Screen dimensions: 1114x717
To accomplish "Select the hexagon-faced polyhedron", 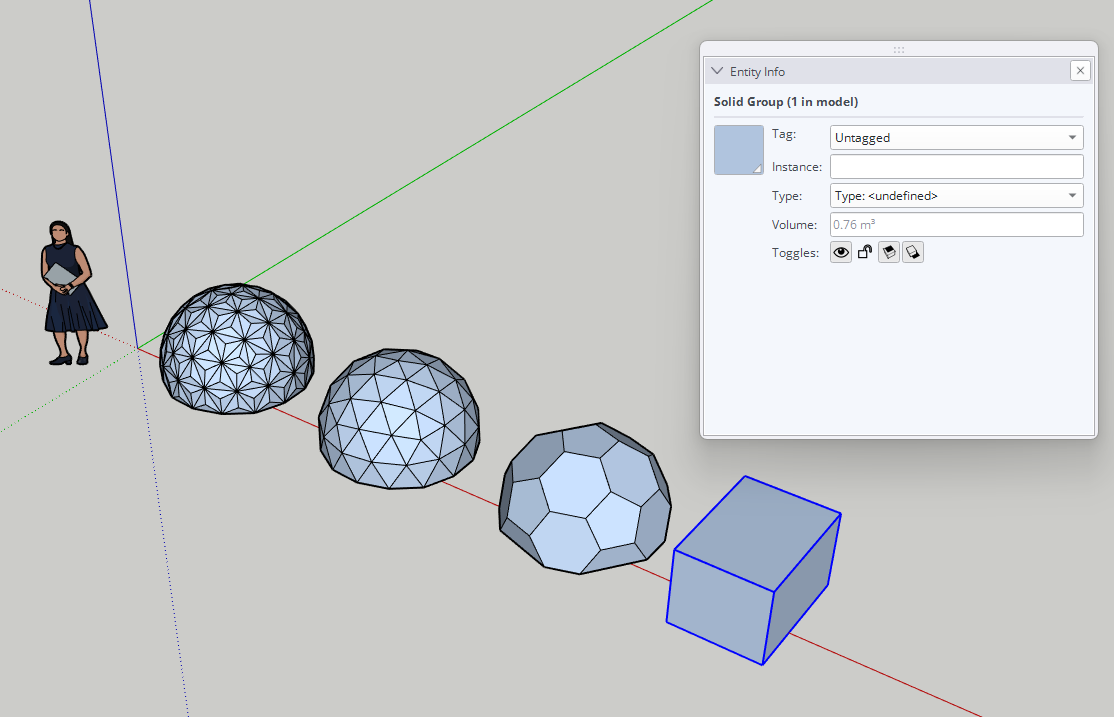I will [585, 498].
